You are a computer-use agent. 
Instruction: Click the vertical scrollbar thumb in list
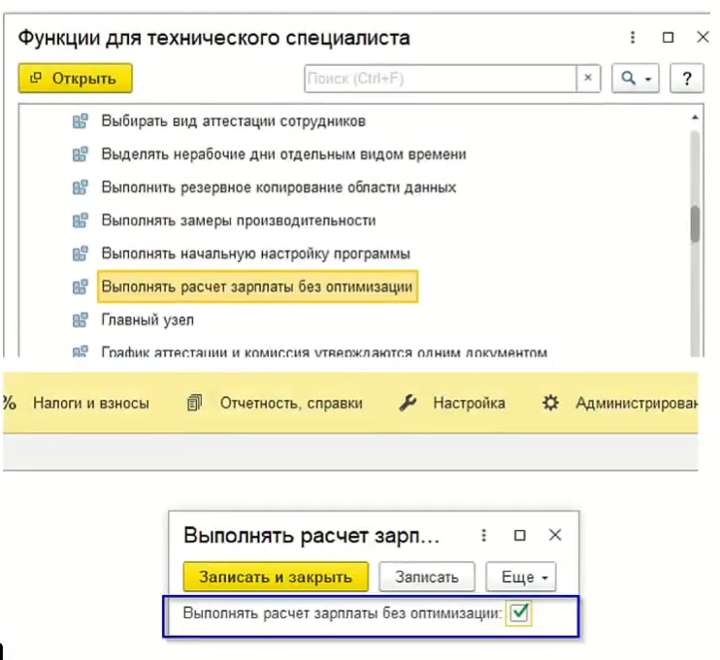[x=694, y=223]
